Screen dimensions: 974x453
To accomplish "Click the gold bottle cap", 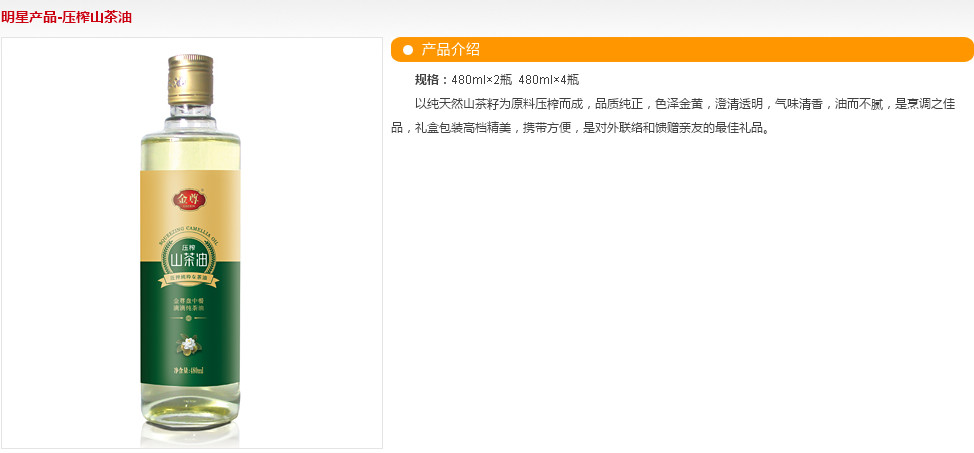I will pyautogui.click(x=191, y=80).
